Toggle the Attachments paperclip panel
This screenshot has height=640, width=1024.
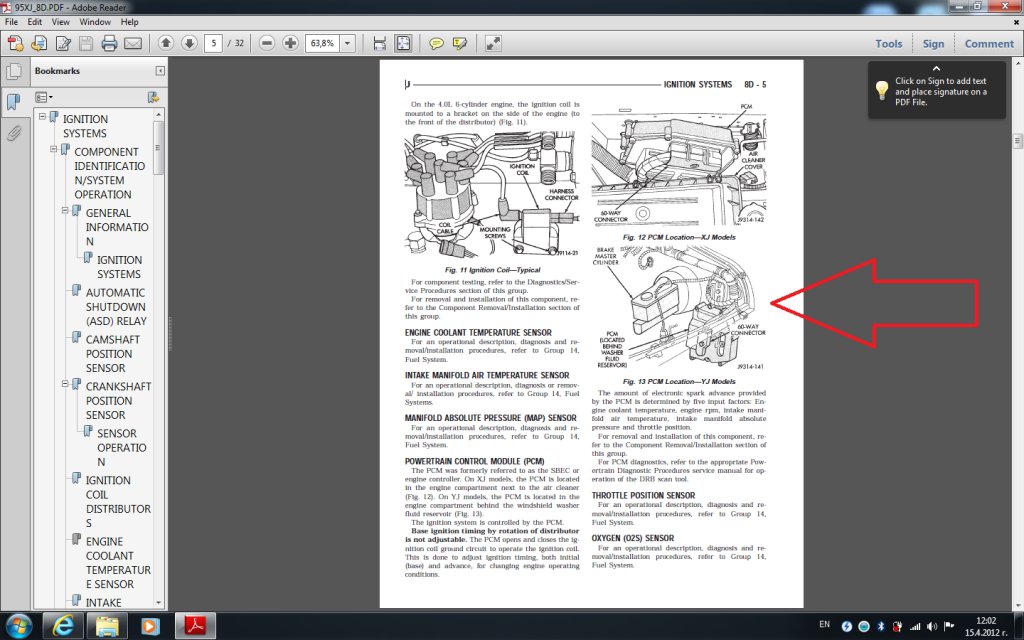pyautogui.click(x=14, y=133)
